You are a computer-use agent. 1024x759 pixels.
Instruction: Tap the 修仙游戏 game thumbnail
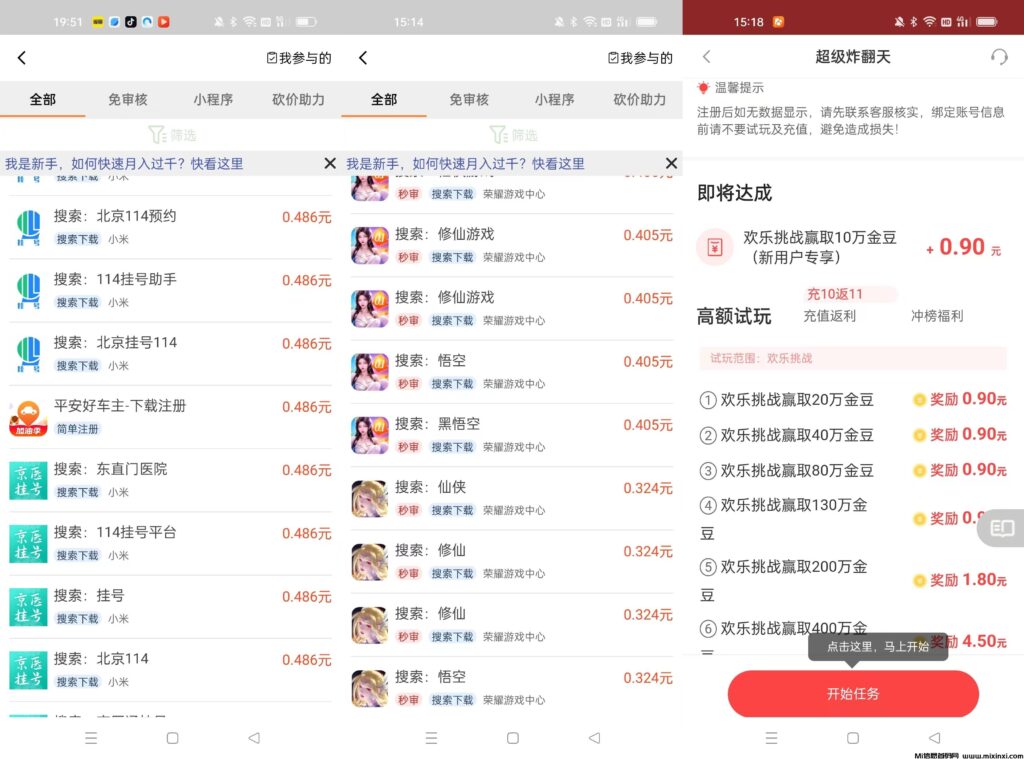coord(370,245)
